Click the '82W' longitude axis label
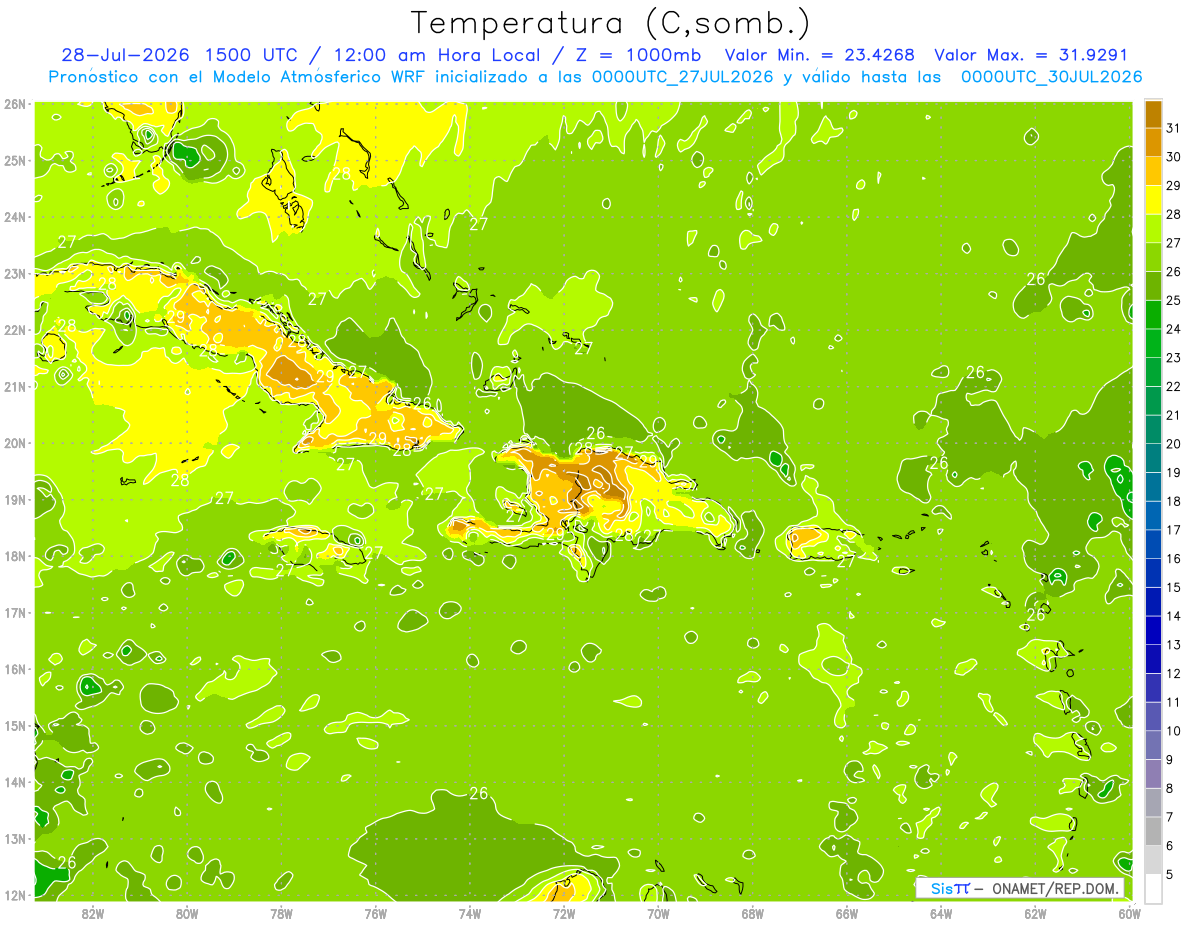This screenshot has height=927, width=1200. 93,913
